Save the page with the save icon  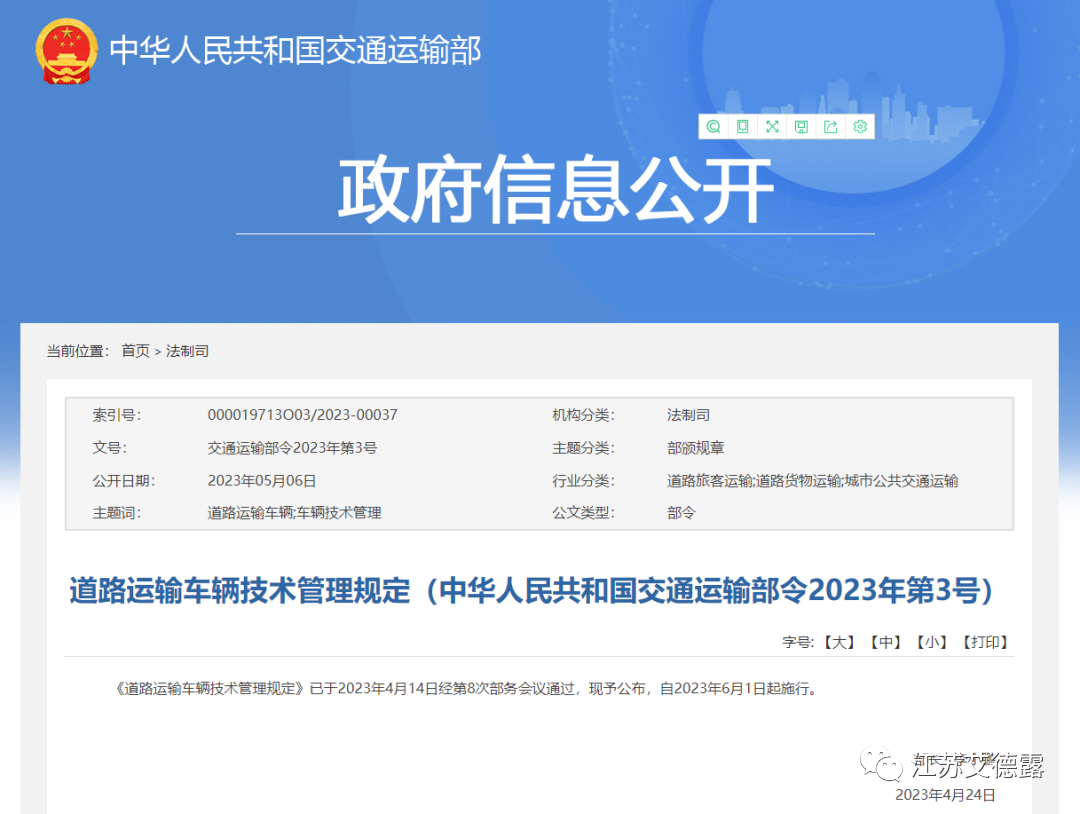click(801, 127)
